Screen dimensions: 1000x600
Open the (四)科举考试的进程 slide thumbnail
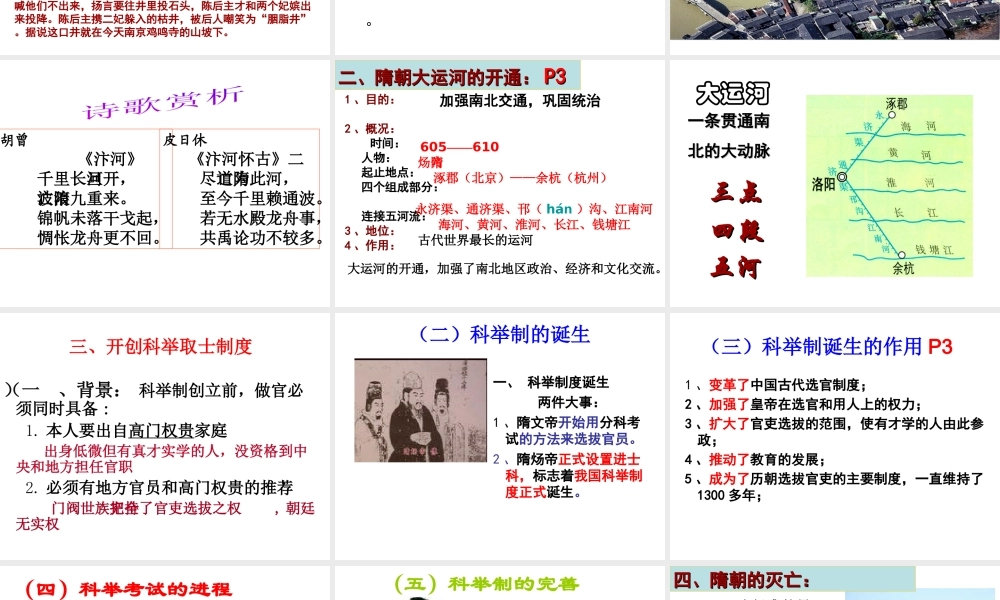pos(165,583)
